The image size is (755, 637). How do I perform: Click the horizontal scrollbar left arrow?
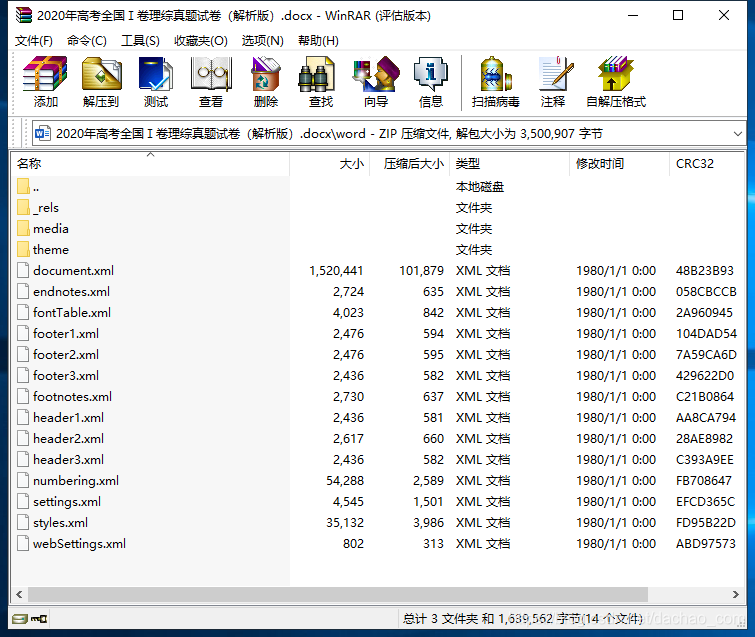19,594
